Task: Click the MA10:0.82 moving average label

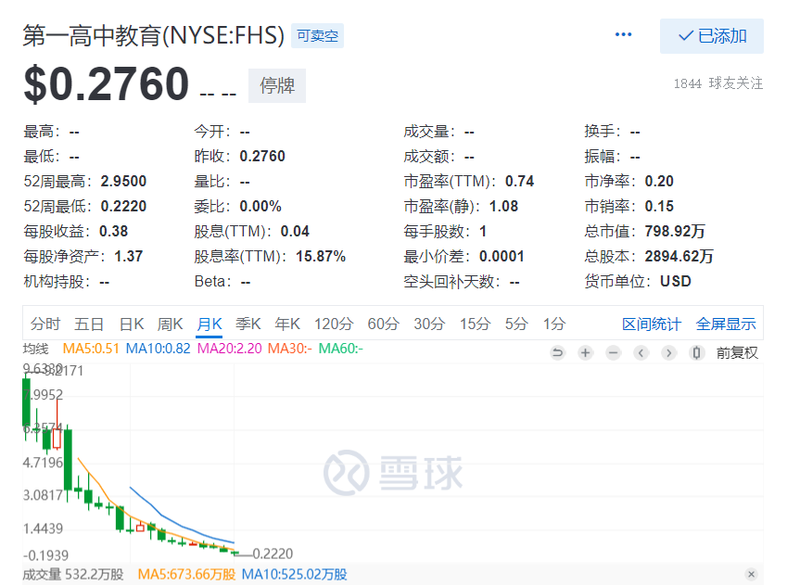Action: coord(158,349)
